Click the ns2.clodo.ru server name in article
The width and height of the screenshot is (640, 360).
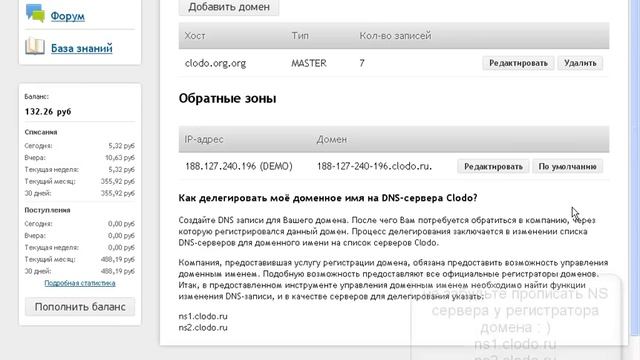coord(203,328)
